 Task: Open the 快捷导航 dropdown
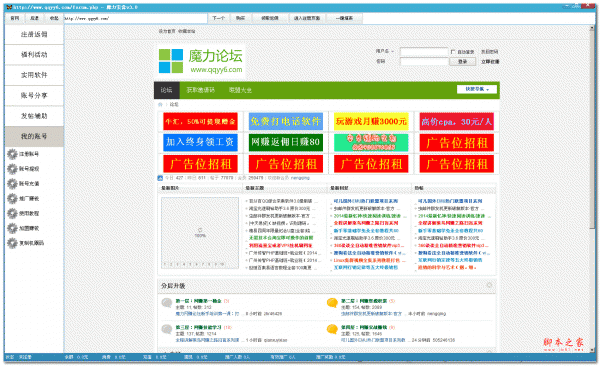477,89
